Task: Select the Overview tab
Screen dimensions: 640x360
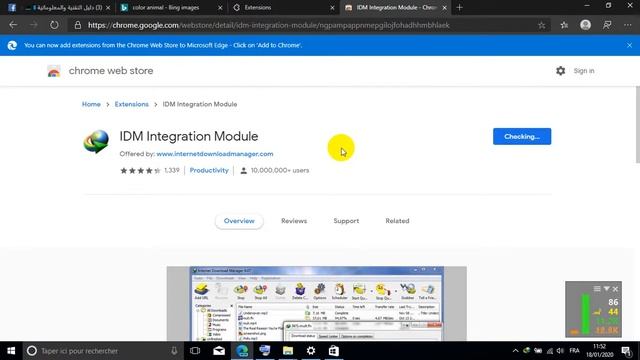Action: pos(239,221)
